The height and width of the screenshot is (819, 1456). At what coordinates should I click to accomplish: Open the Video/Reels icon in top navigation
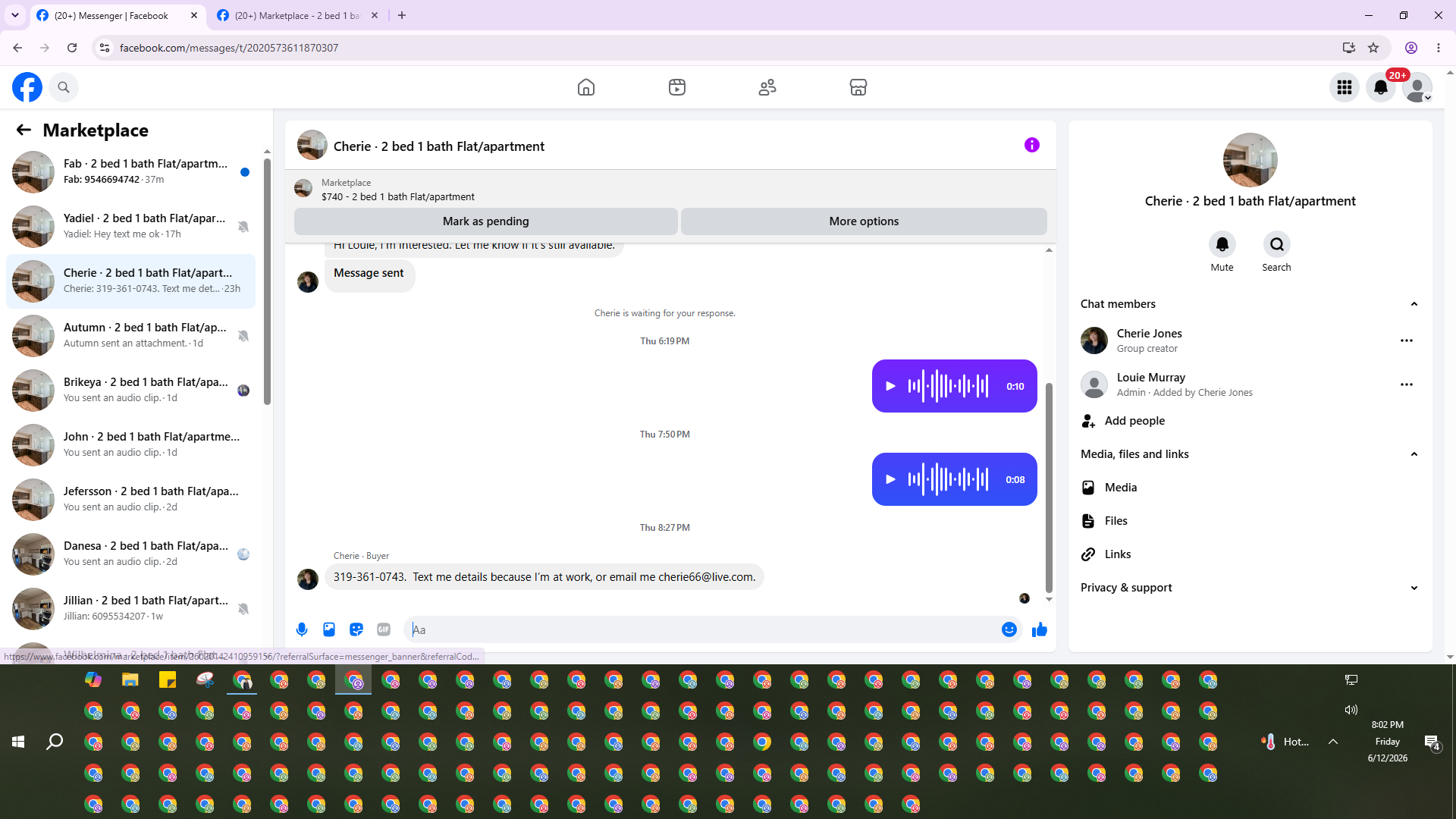click(677, 87)
